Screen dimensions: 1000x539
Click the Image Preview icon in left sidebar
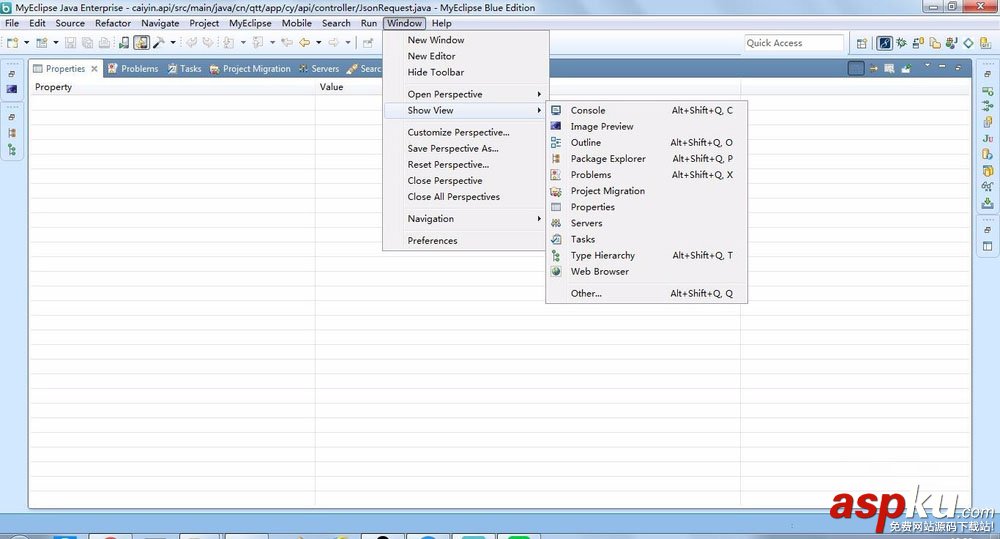click(x=12, y=89)
